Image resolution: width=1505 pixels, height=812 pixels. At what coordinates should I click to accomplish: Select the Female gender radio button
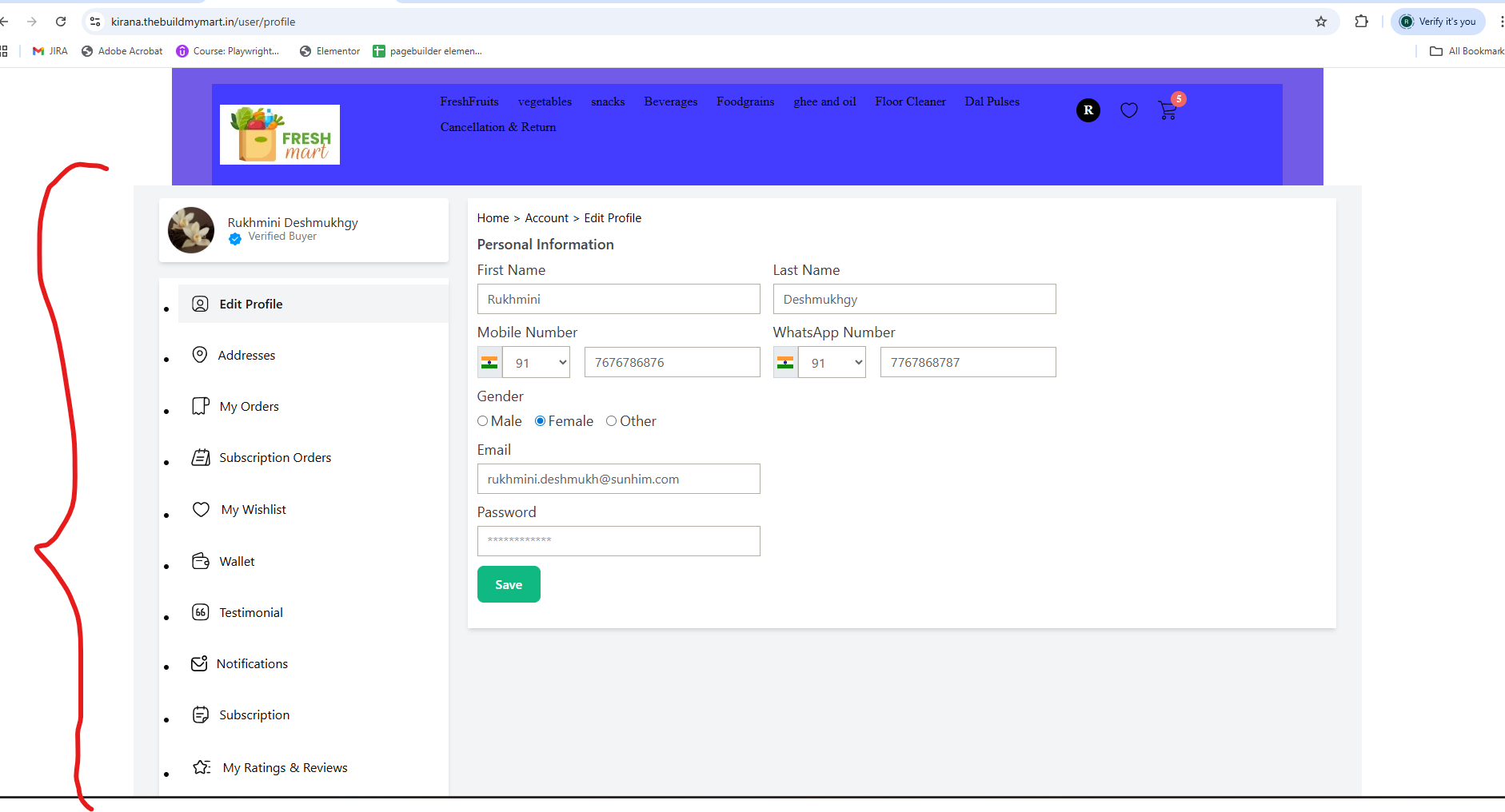click(x=540, y=421)
